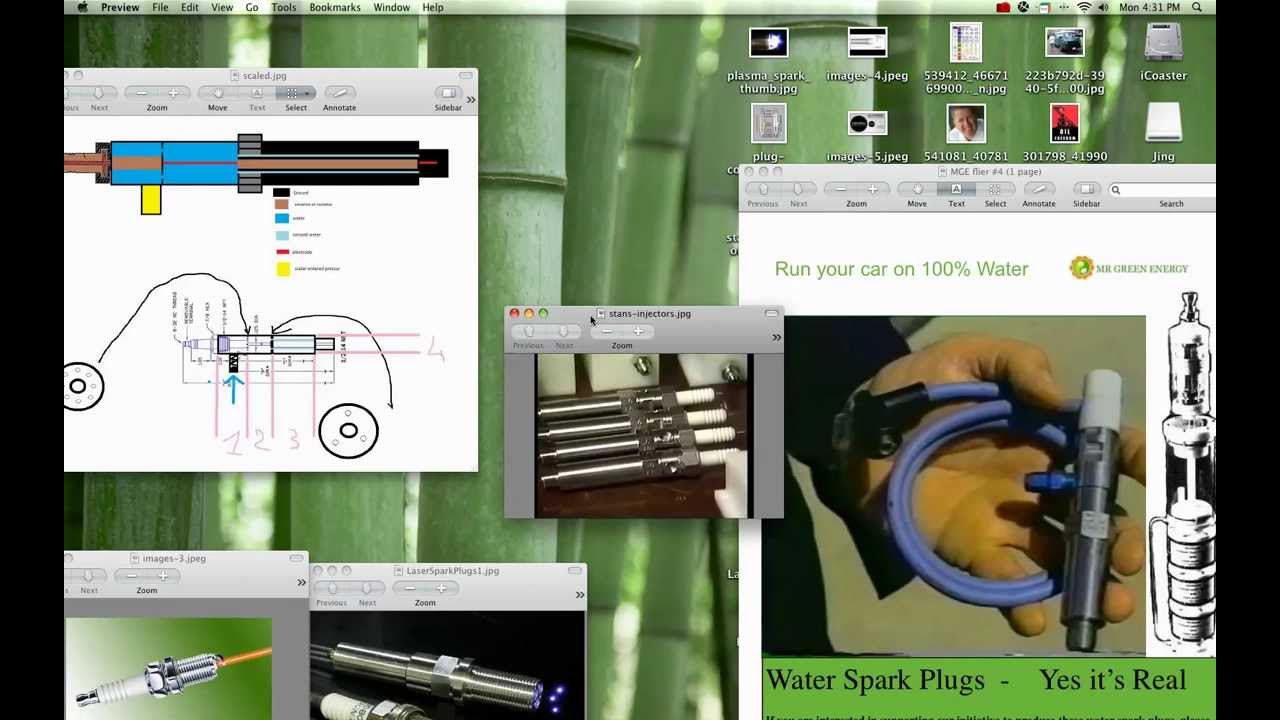Click the toolbar pill button atop scaled.jpg
This screenshot has width=1280, height=720.
pos(466,75)
